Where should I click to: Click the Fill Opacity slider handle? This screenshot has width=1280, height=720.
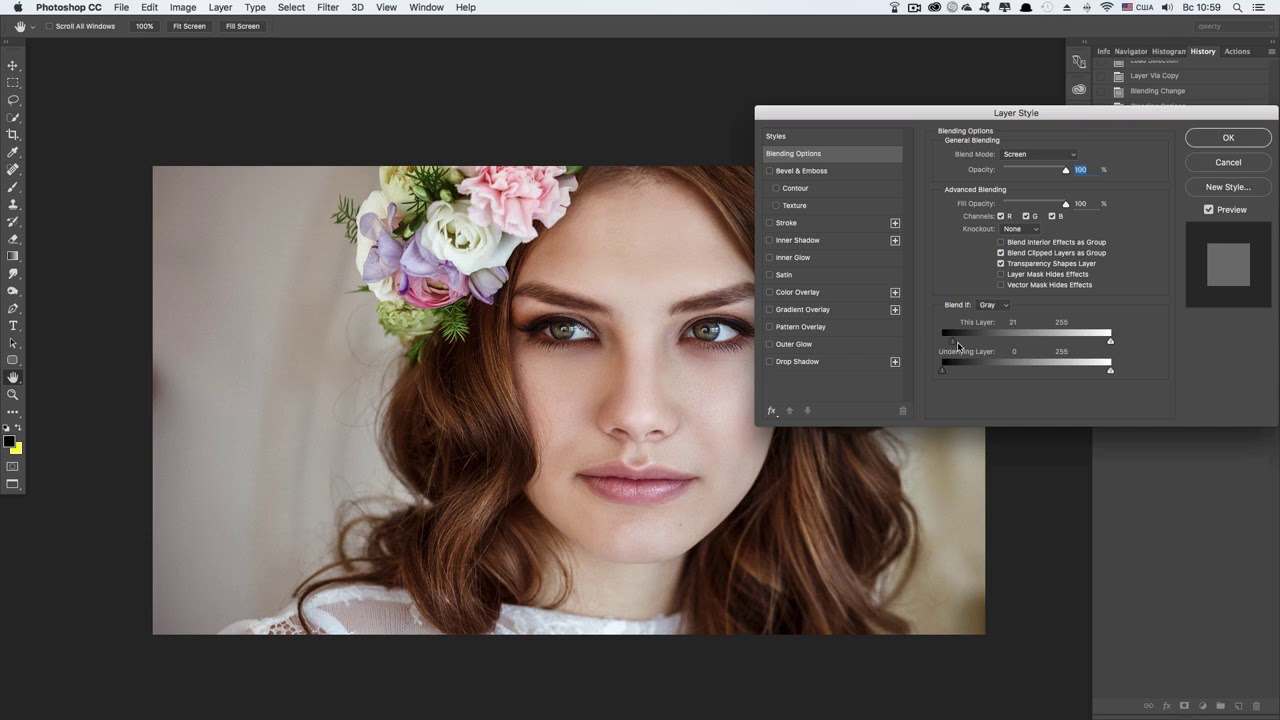(x=1066, y=205)
